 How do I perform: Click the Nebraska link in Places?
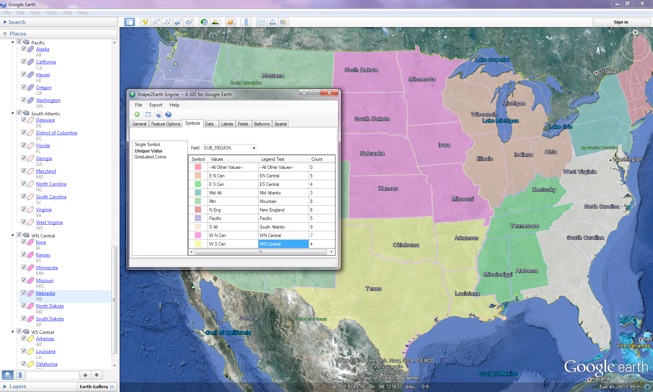[x=45, y=293]
